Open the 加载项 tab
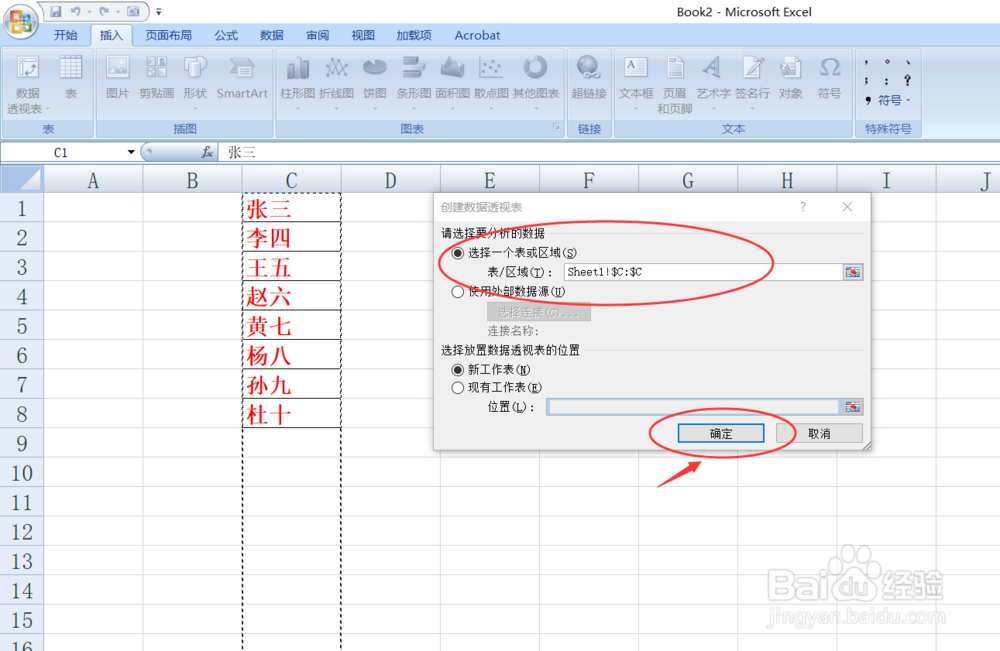 (414, 35)
